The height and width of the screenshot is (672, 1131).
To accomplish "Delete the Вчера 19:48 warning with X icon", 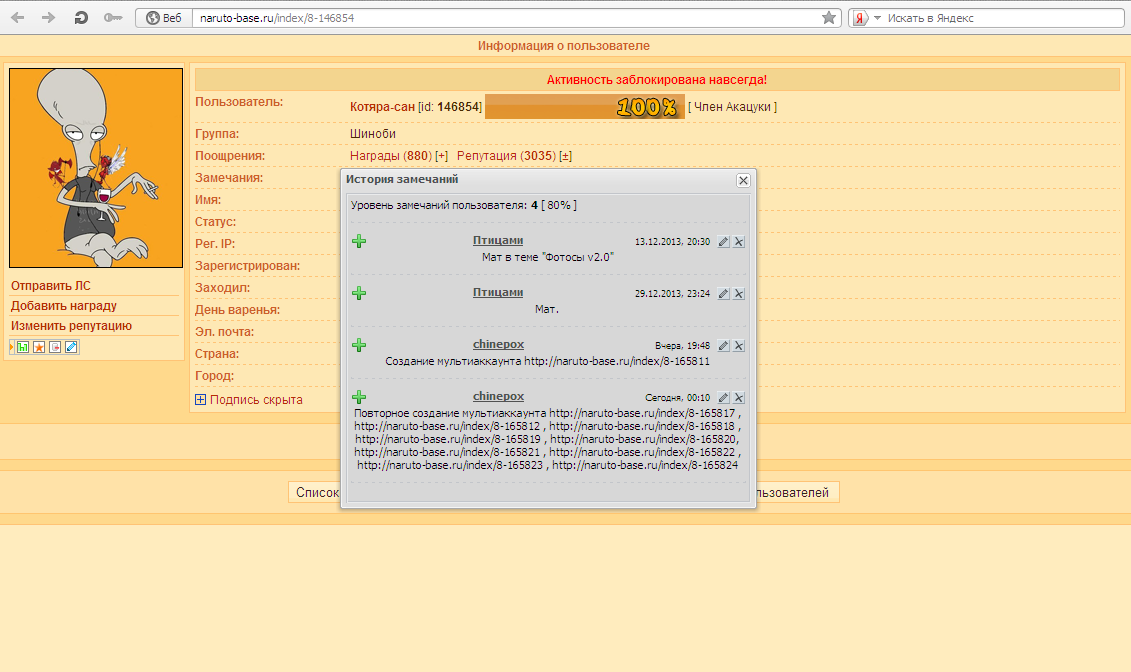I will (739, 345).
